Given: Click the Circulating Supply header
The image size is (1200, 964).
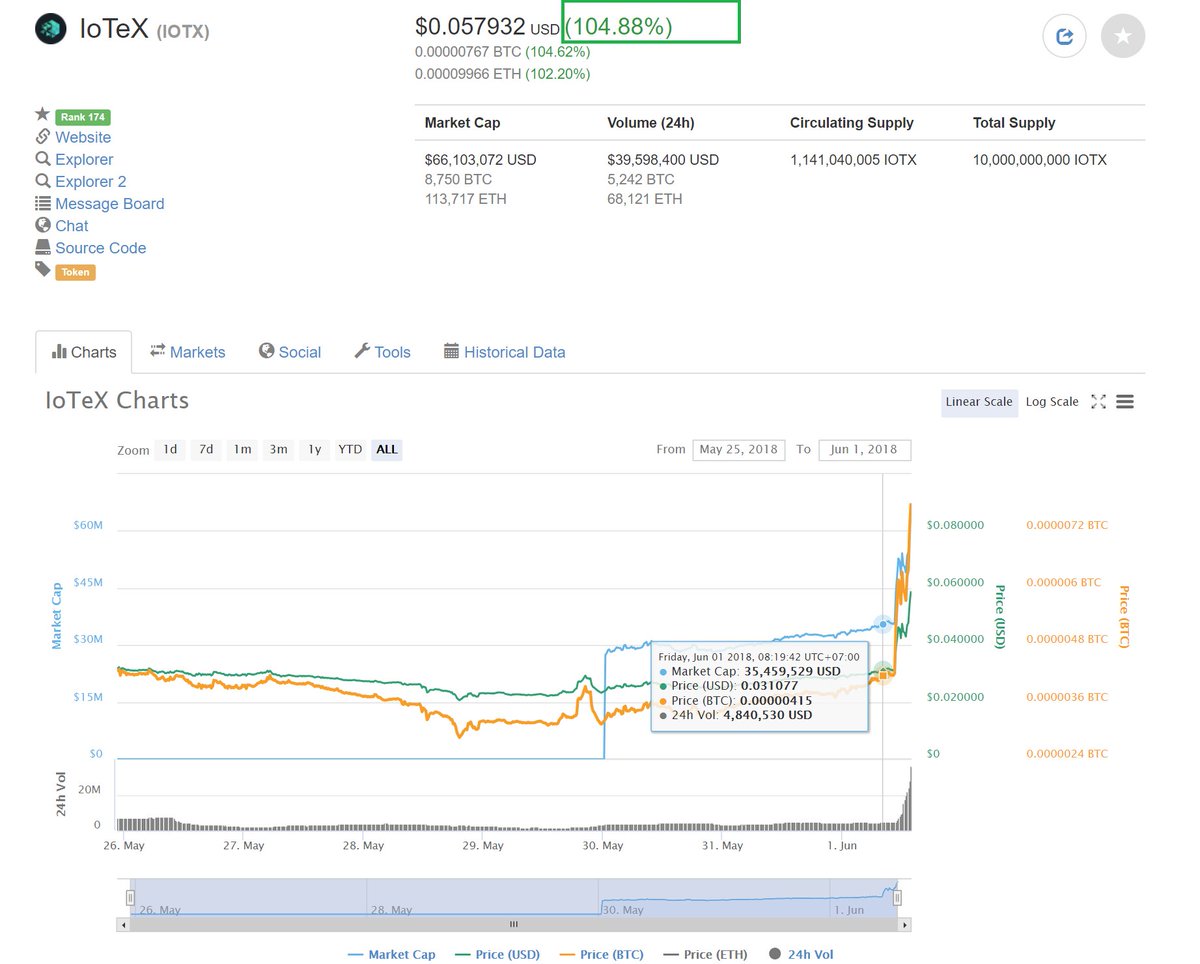Looking at the screenshot, I should (852, 123).
